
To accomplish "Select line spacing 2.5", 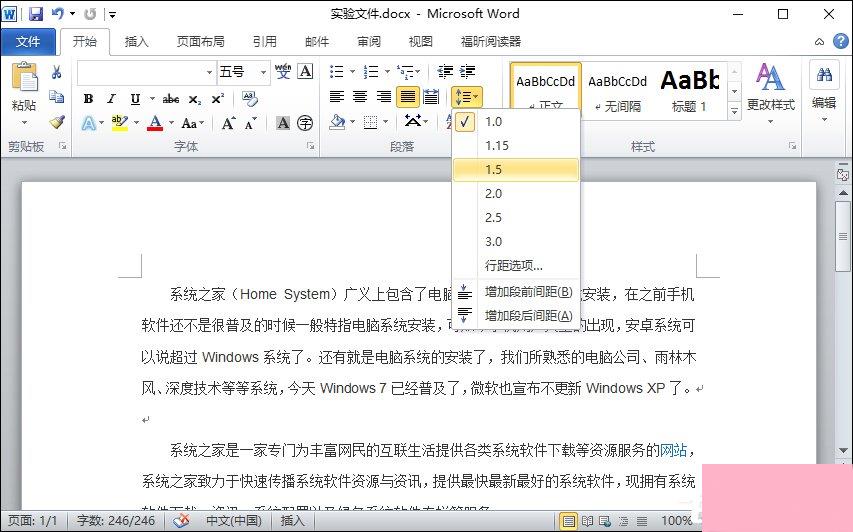I will point(516,218).
